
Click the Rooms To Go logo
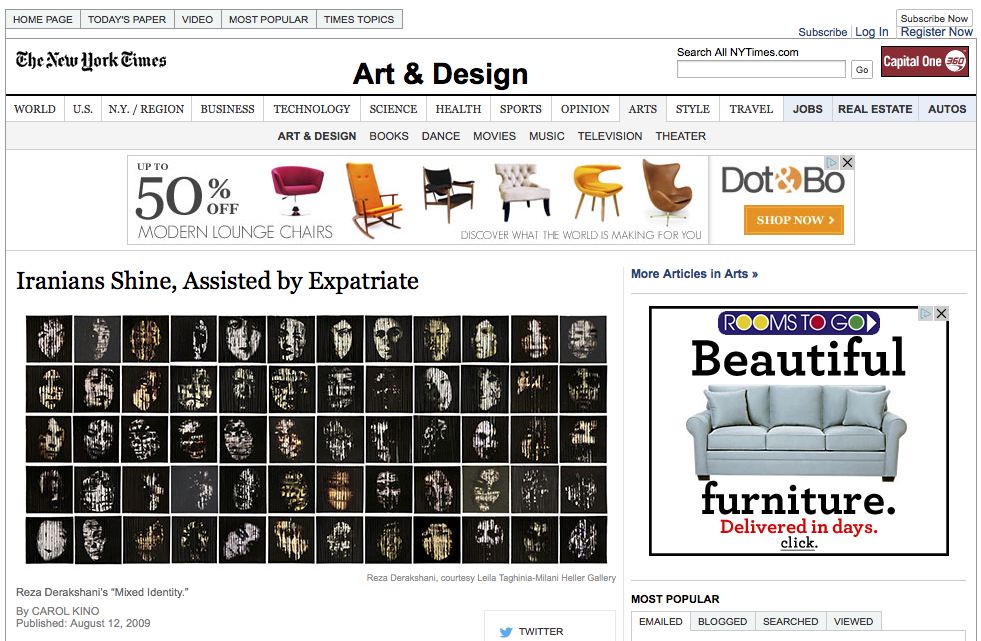(x=798, y=323)
